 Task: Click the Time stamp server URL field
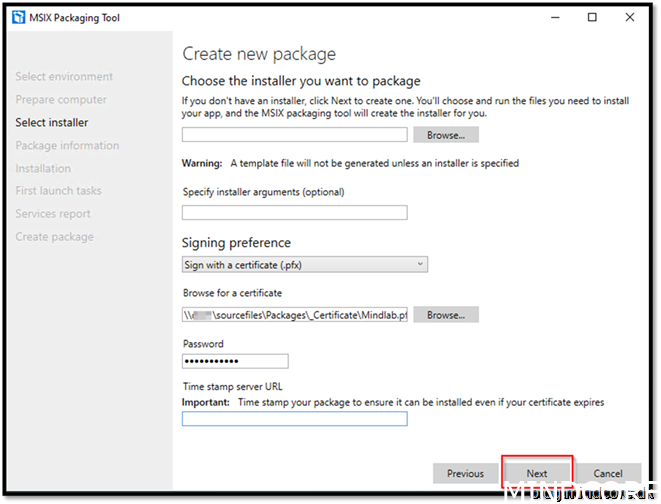295,419
